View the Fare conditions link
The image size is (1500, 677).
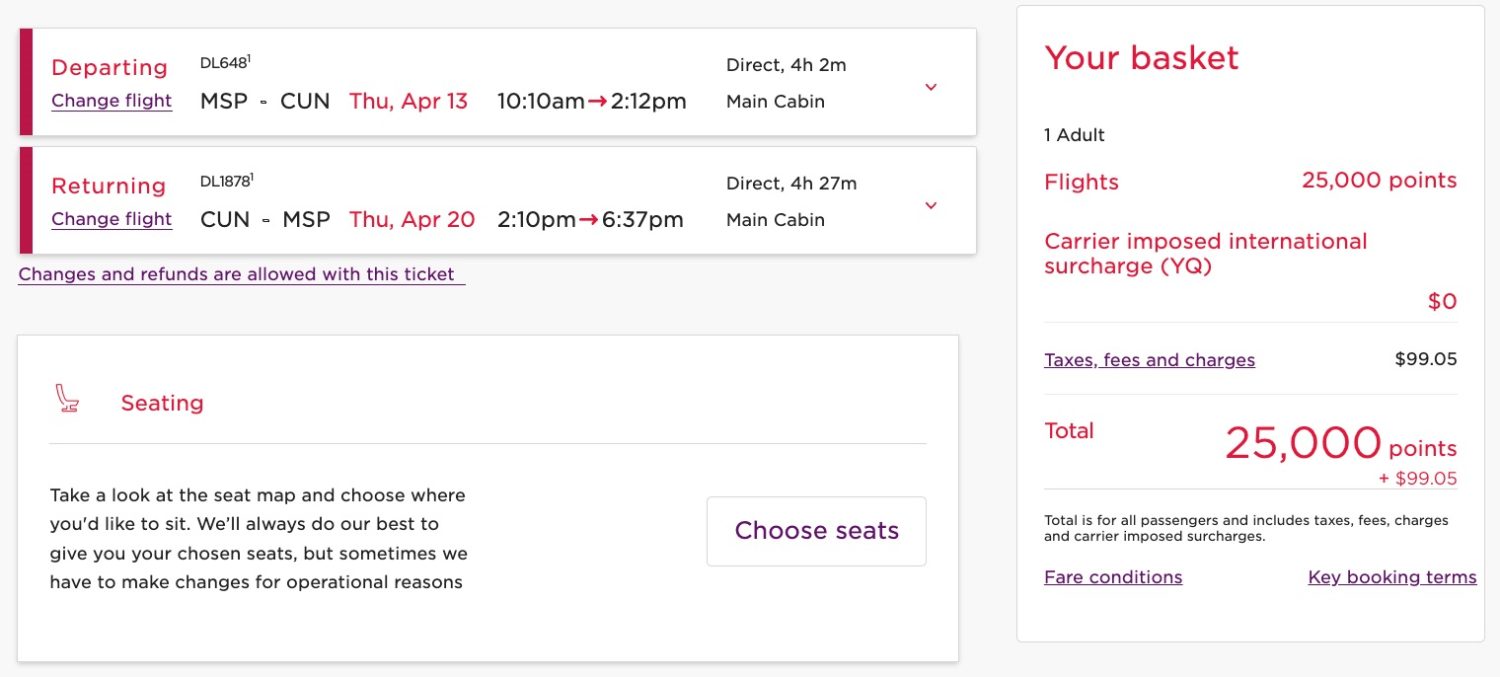1113,577
